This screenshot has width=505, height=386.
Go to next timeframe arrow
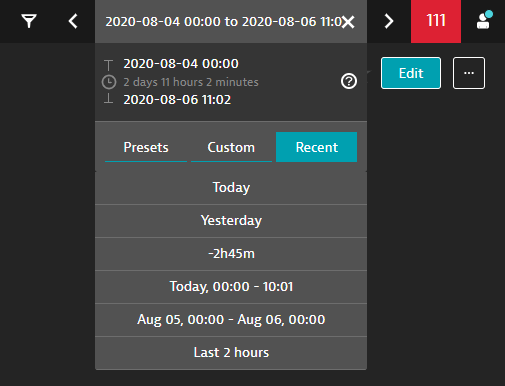point(389,21)
